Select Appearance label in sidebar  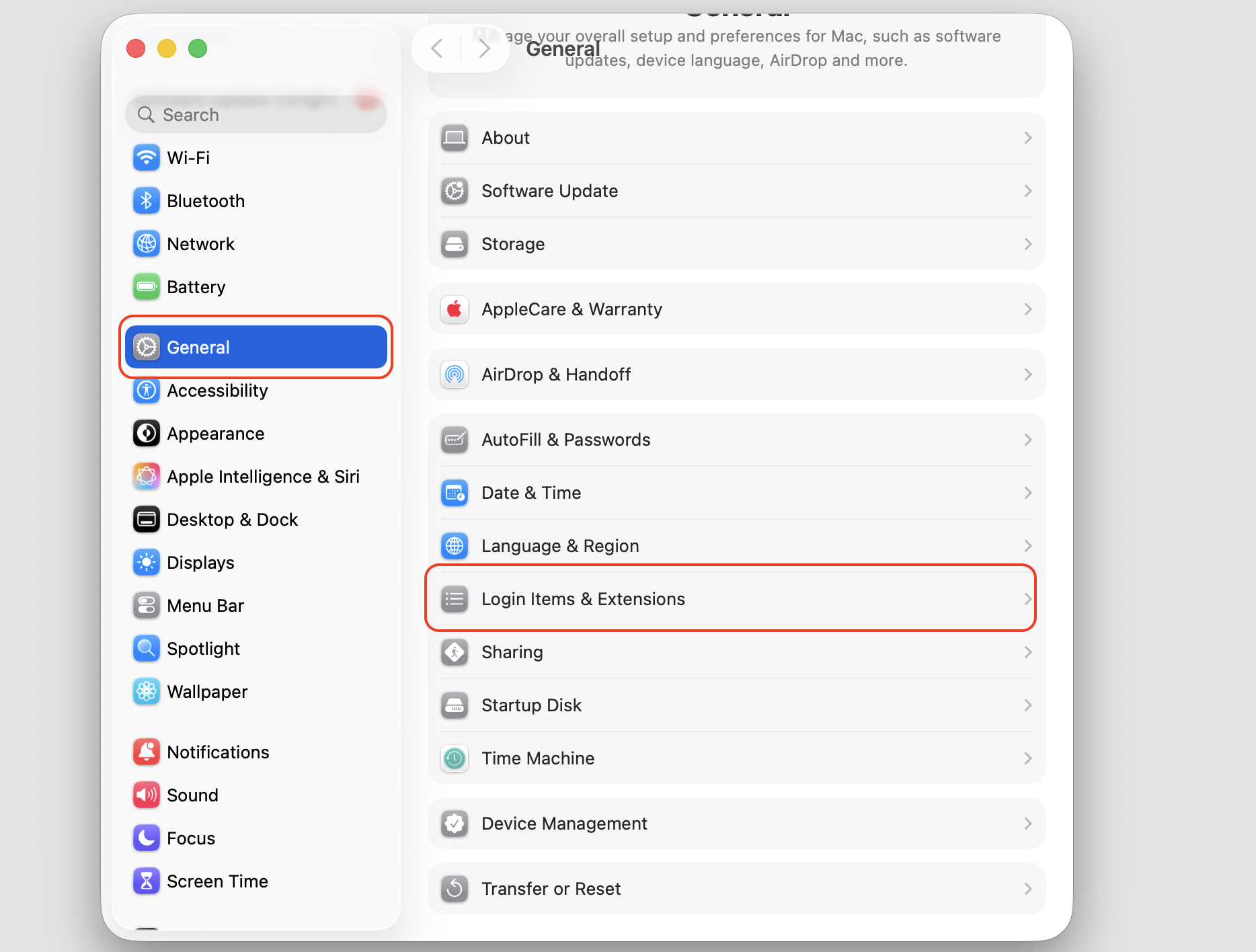click(215, 434)
